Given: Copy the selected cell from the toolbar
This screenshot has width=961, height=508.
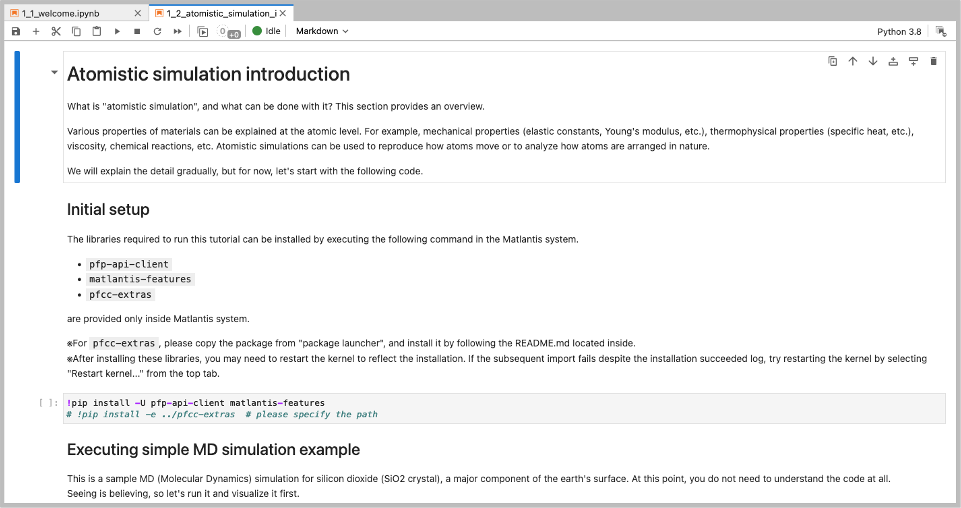Looking at the screenshot, I should tap(77, 31).
